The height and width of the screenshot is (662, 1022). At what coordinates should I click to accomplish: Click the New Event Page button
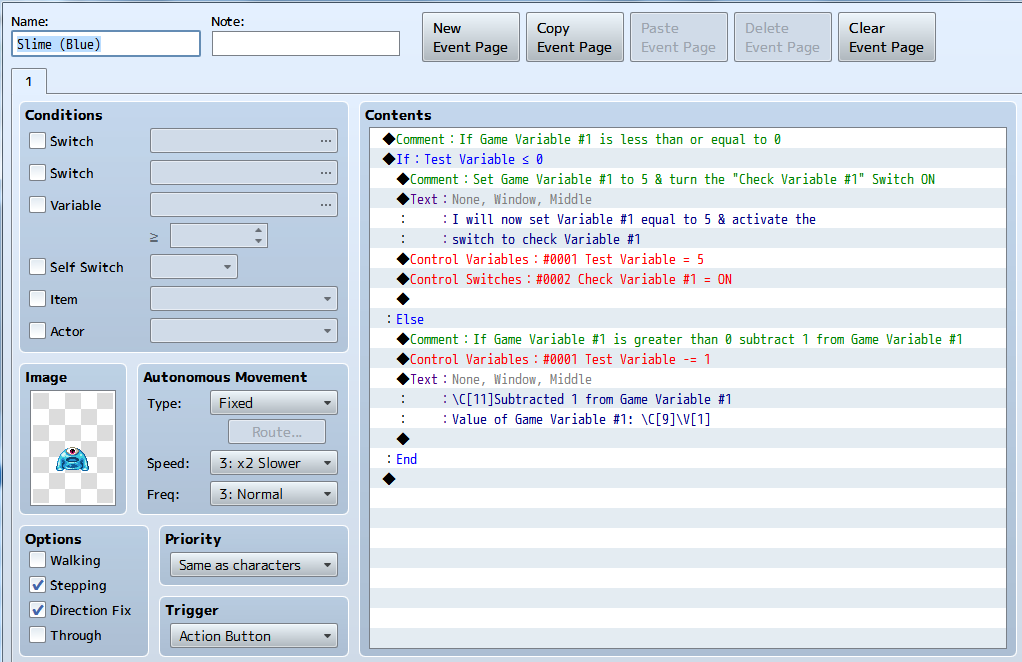pos(470,38)
